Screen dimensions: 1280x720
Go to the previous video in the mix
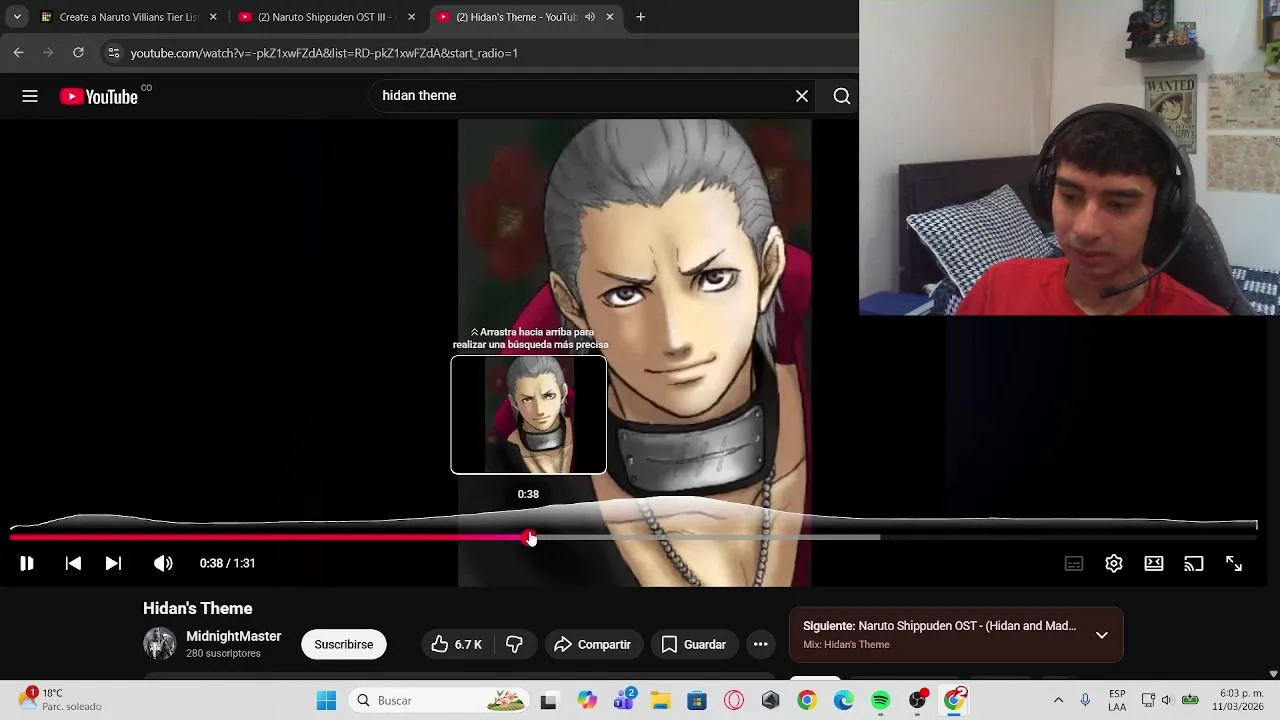click(x=73, y=563)
